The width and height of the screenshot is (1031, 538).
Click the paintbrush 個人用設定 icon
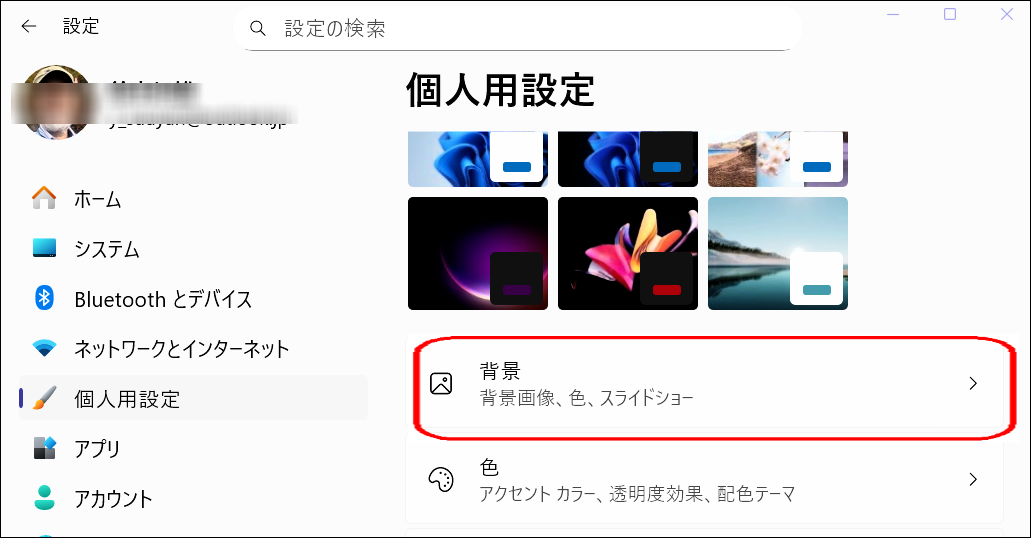(44, 398)
